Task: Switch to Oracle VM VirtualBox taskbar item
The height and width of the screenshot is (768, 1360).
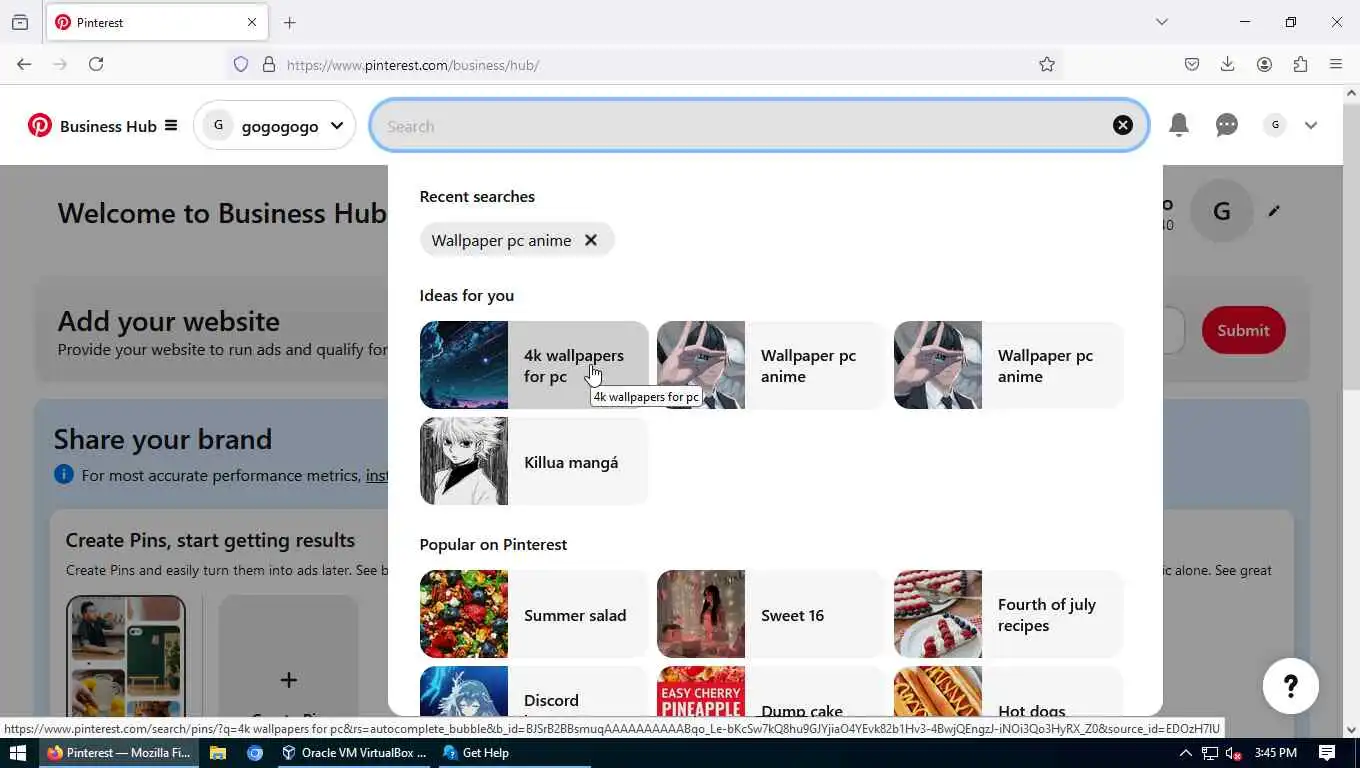Action: click(354, 753)
